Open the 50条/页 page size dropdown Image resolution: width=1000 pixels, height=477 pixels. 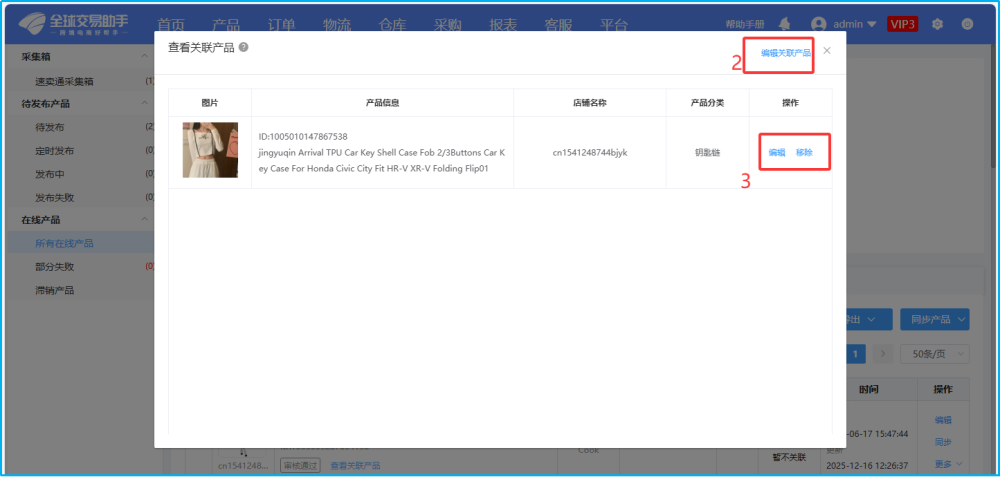coord(934,354)
